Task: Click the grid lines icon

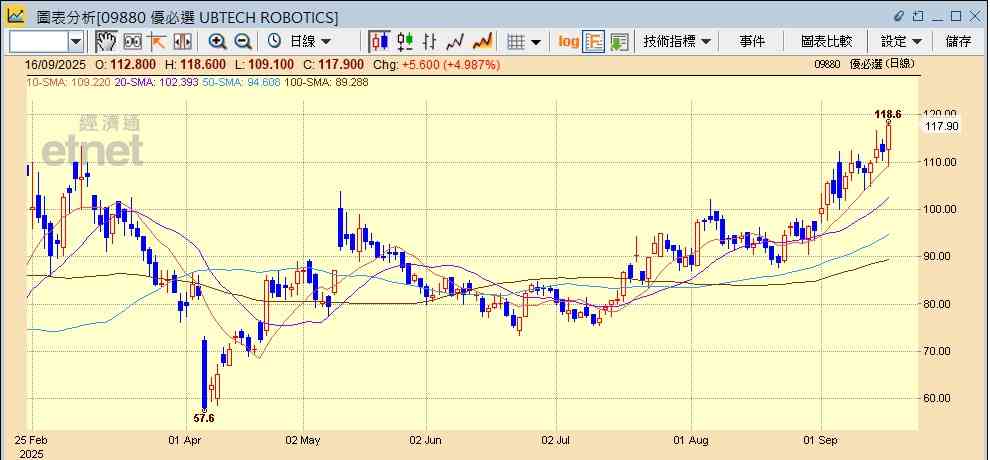Action: (x=516, y=42)
